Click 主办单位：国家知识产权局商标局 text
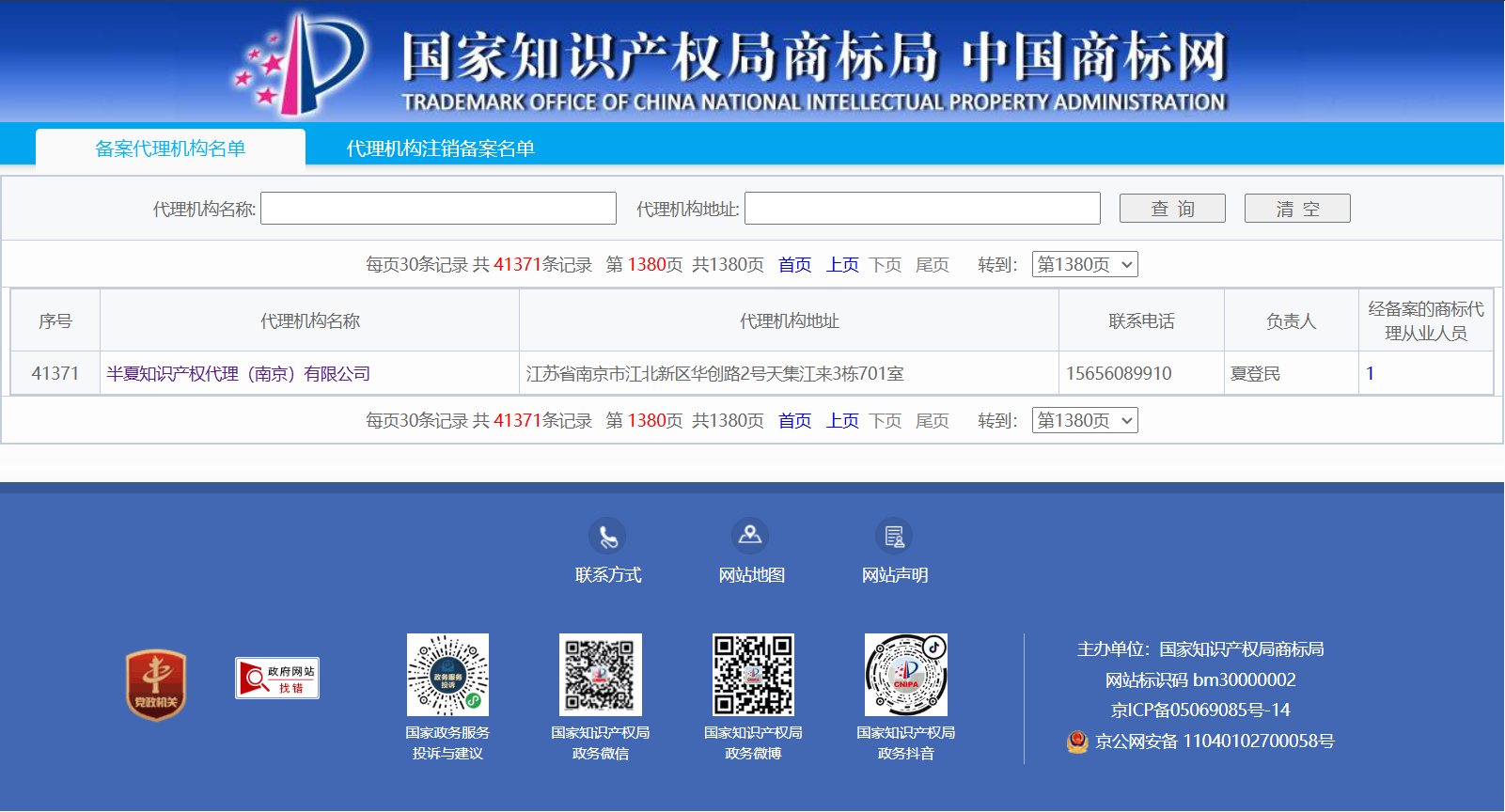Screen dimensions: 1505x812 1200,649
